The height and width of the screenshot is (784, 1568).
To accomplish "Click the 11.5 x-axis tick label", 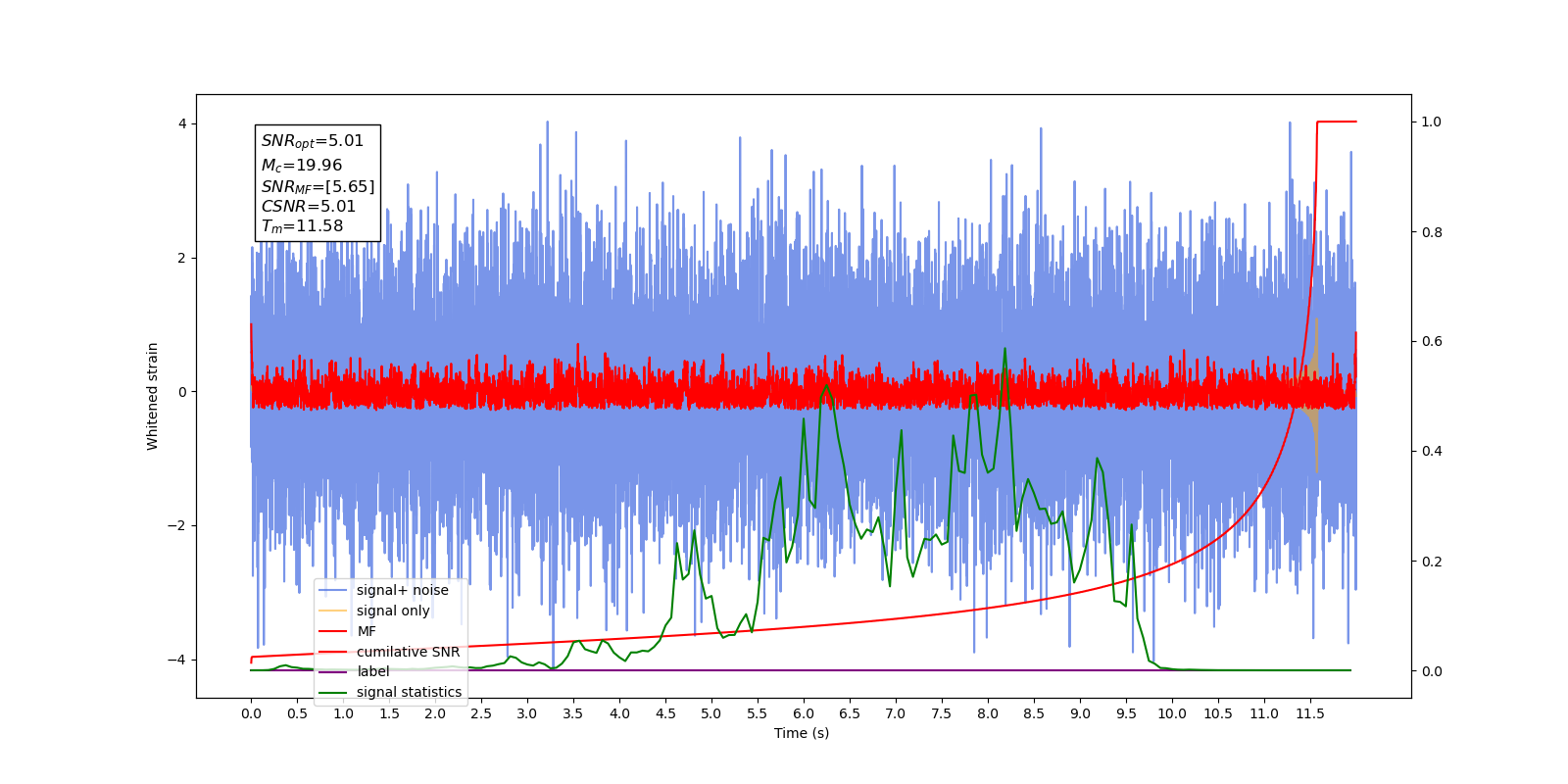I will [1310, 713].
